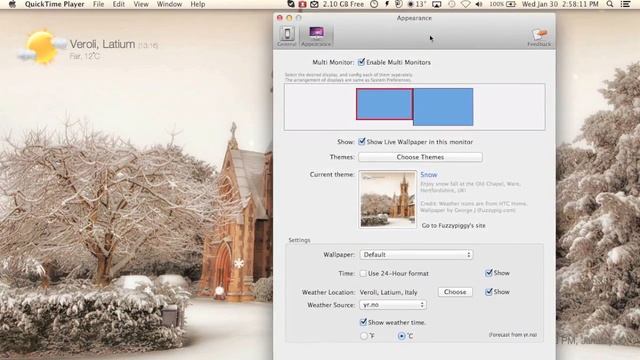Click the Weather Location text Veroli, Latium, Italy
Screen dimensions: 640x360
coord(389,292)
